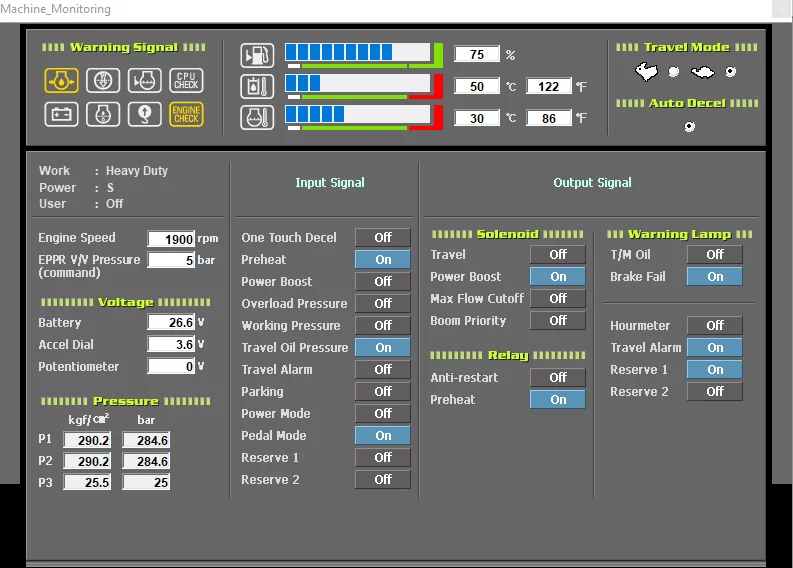Click the overload hook warning icon
Viewport: 793px width, 568px height.
(x=144, y=114)
